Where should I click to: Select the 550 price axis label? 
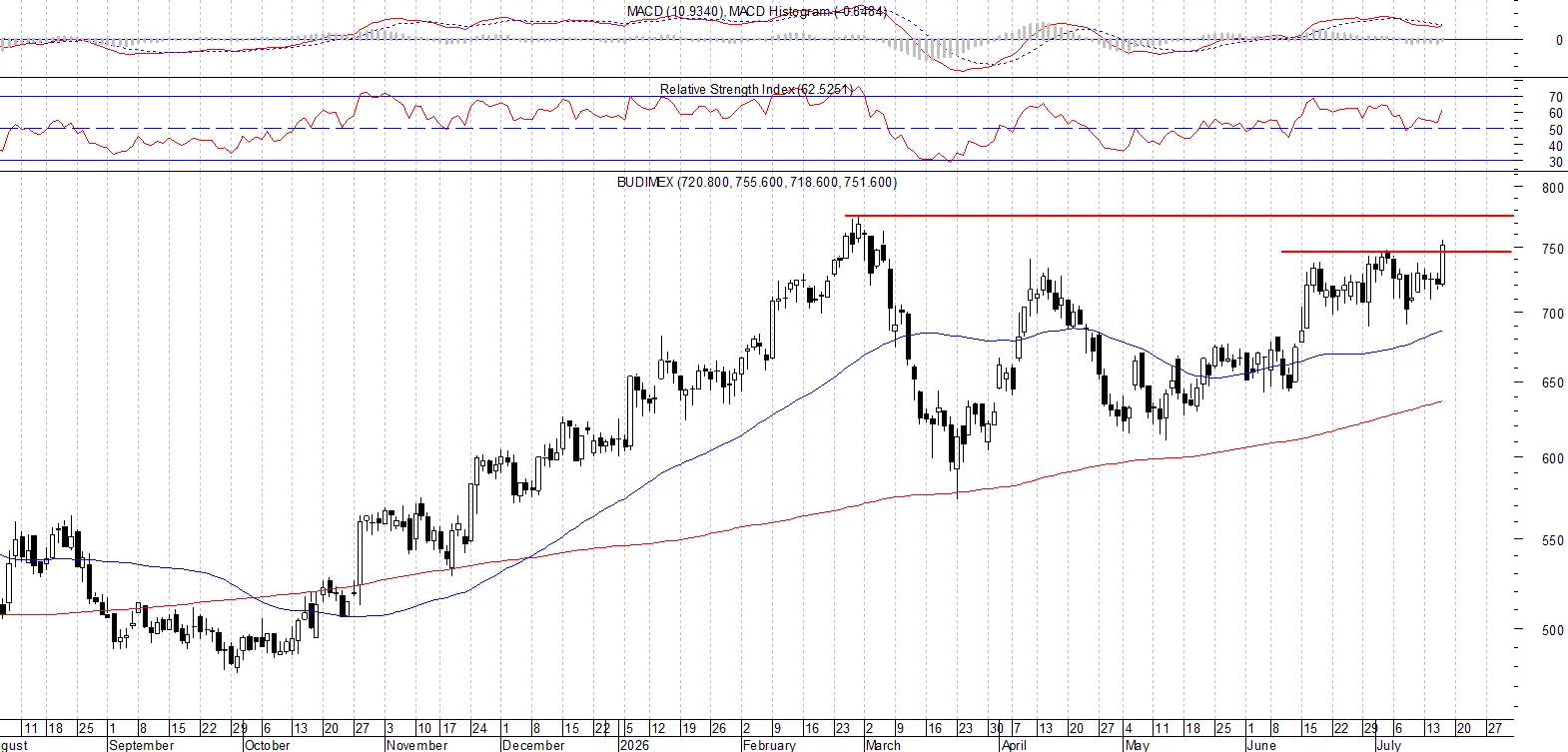point(1552,540)
